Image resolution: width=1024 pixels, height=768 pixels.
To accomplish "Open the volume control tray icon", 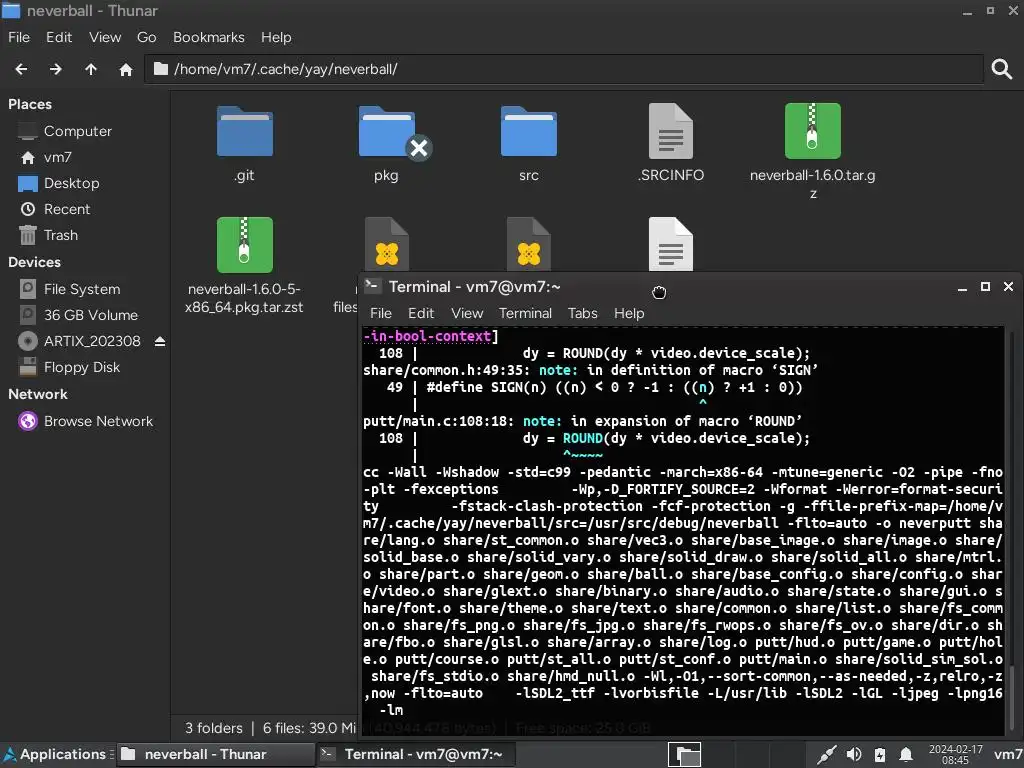I will click(x=854, y=754).
